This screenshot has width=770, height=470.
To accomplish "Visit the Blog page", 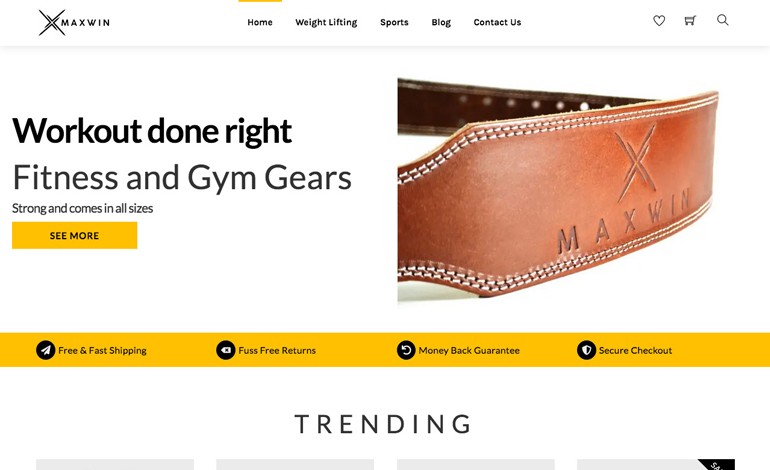I will (x=441, y=22).
